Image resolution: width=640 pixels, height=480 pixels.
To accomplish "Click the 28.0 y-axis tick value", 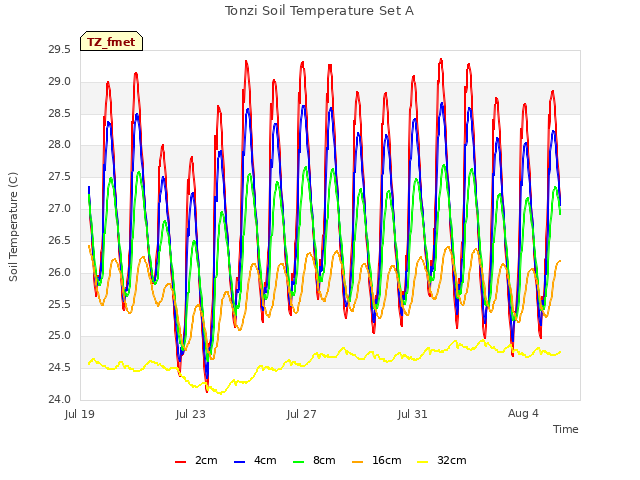I will pos(60,145).
